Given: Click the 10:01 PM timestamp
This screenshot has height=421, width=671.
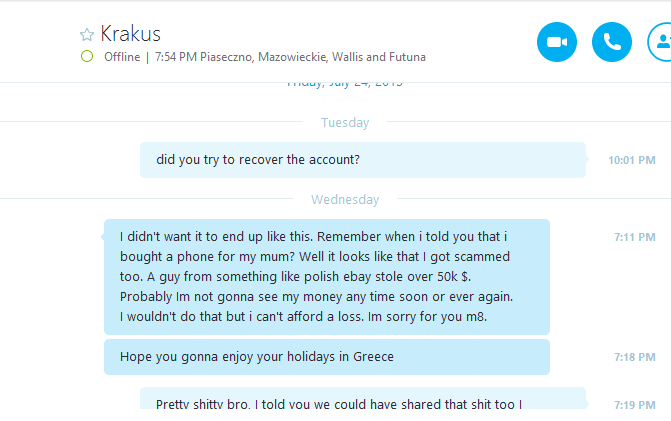Looking at the screenshot, I should (632, 160).
